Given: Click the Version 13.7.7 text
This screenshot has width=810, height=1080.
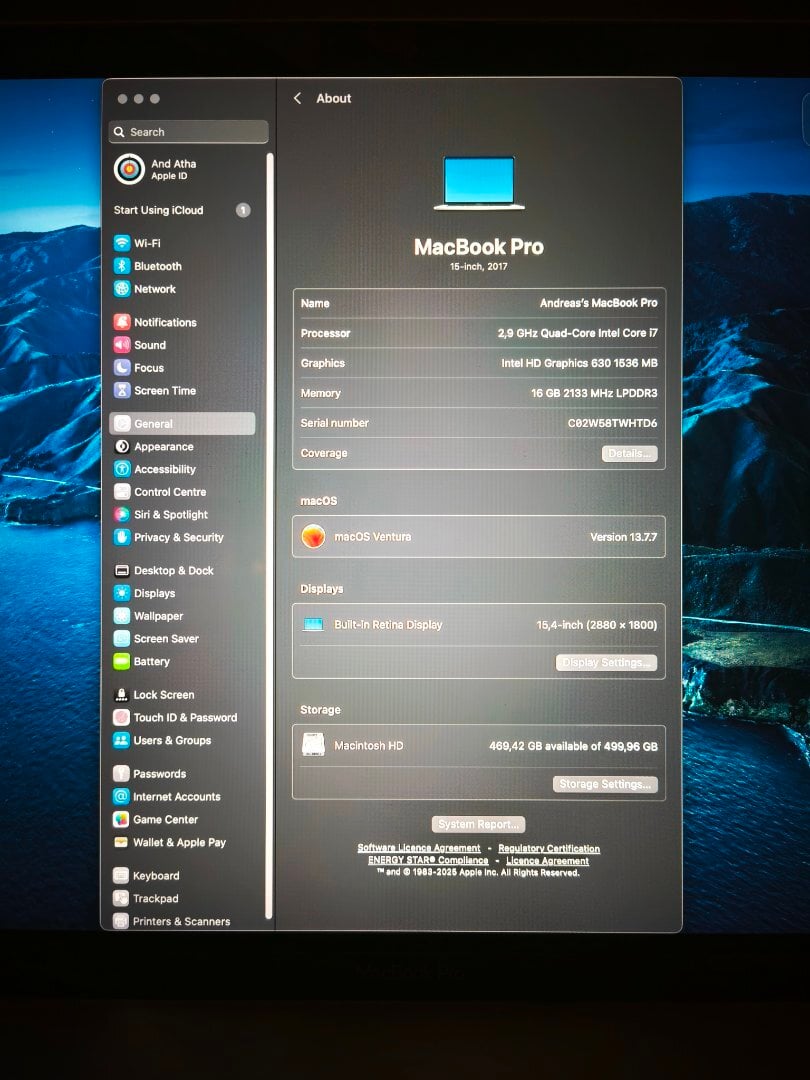Looking at the screenshot, I should point(623,537).
